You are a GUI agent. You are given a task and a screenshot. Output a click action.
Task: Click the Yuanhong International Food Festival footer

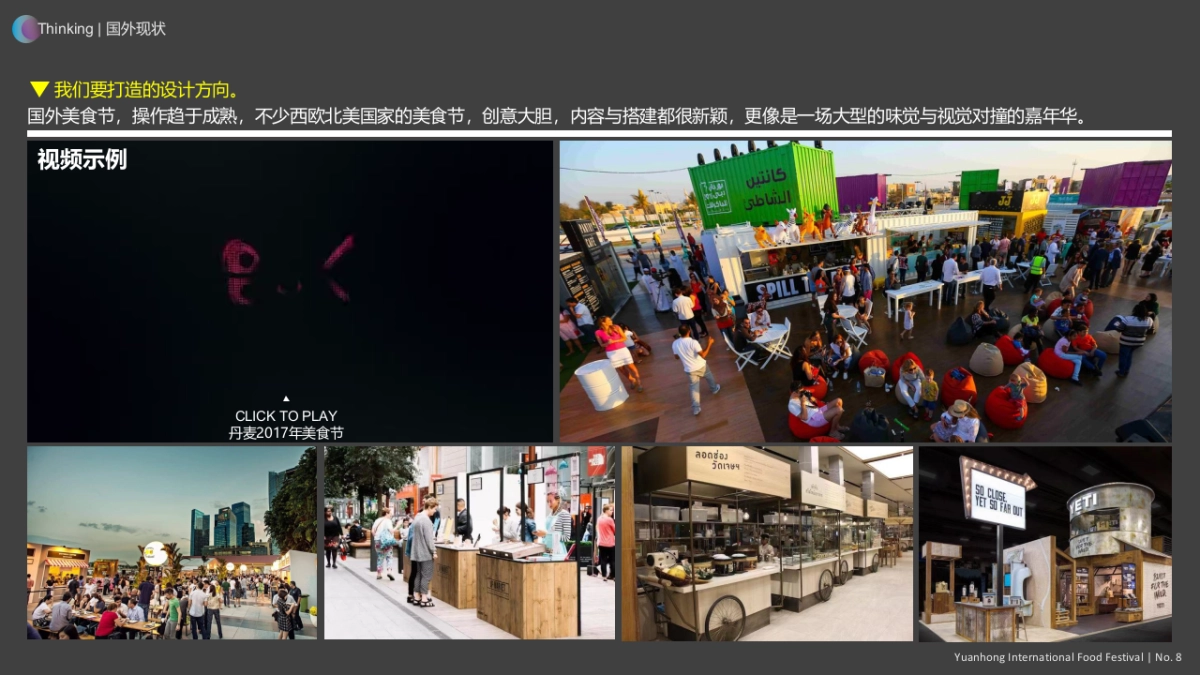coord(1050,657)
